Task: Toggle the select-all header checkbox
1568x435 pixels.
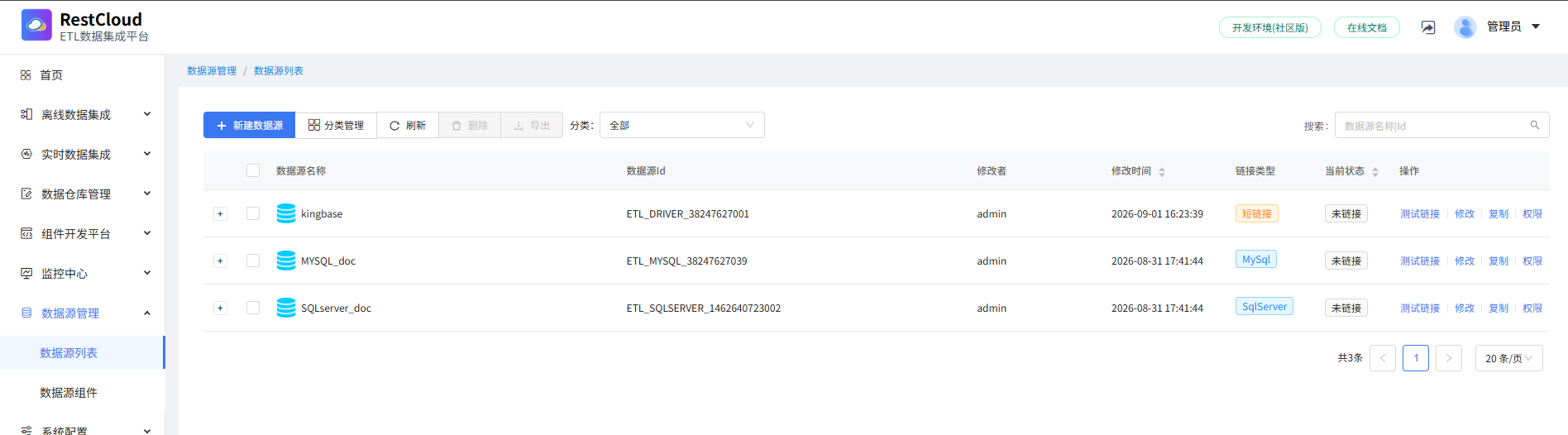Action: (253, 170)
